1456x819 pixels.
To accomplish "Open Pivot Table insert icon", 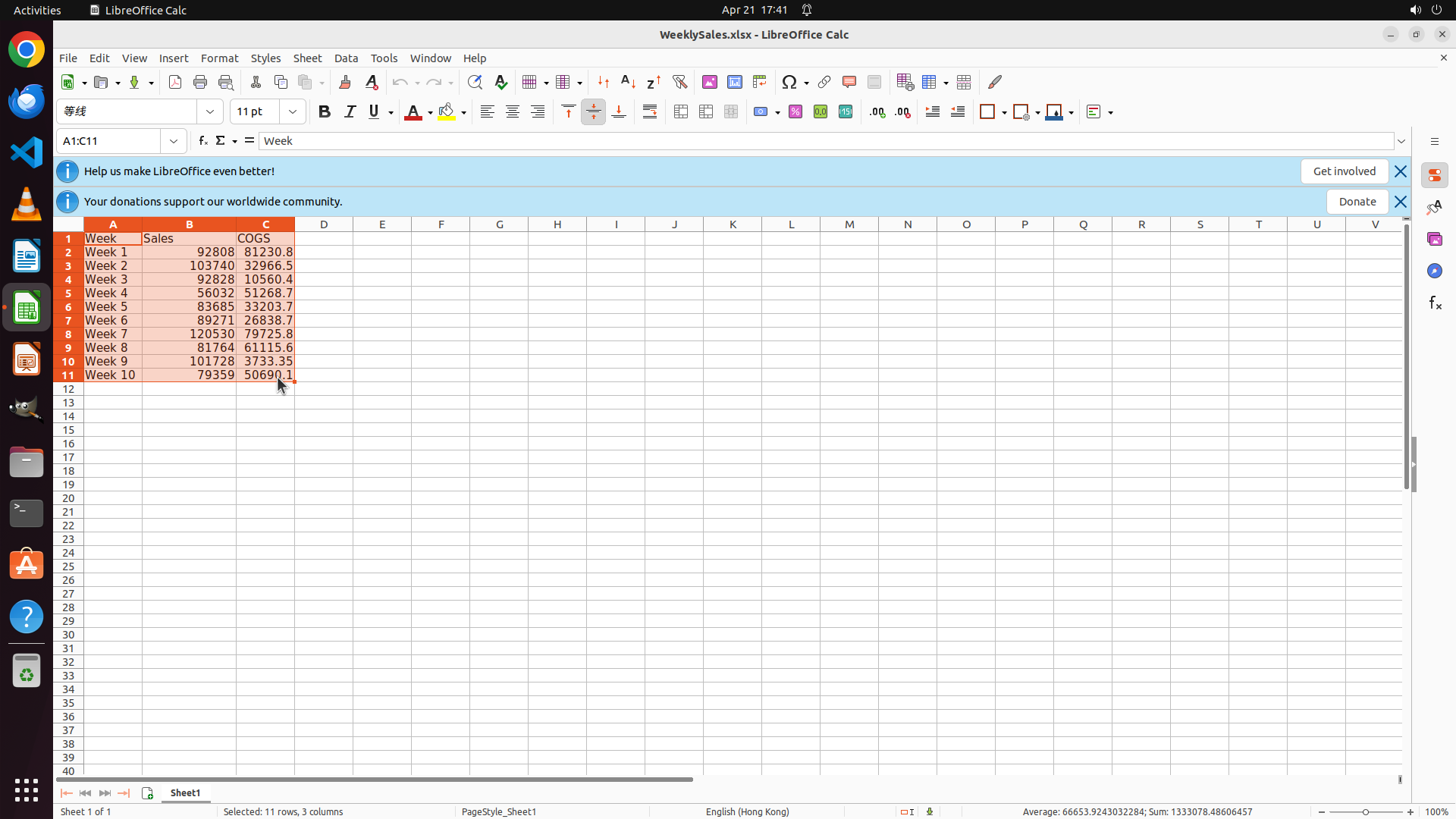I will [x=759, y=82].
